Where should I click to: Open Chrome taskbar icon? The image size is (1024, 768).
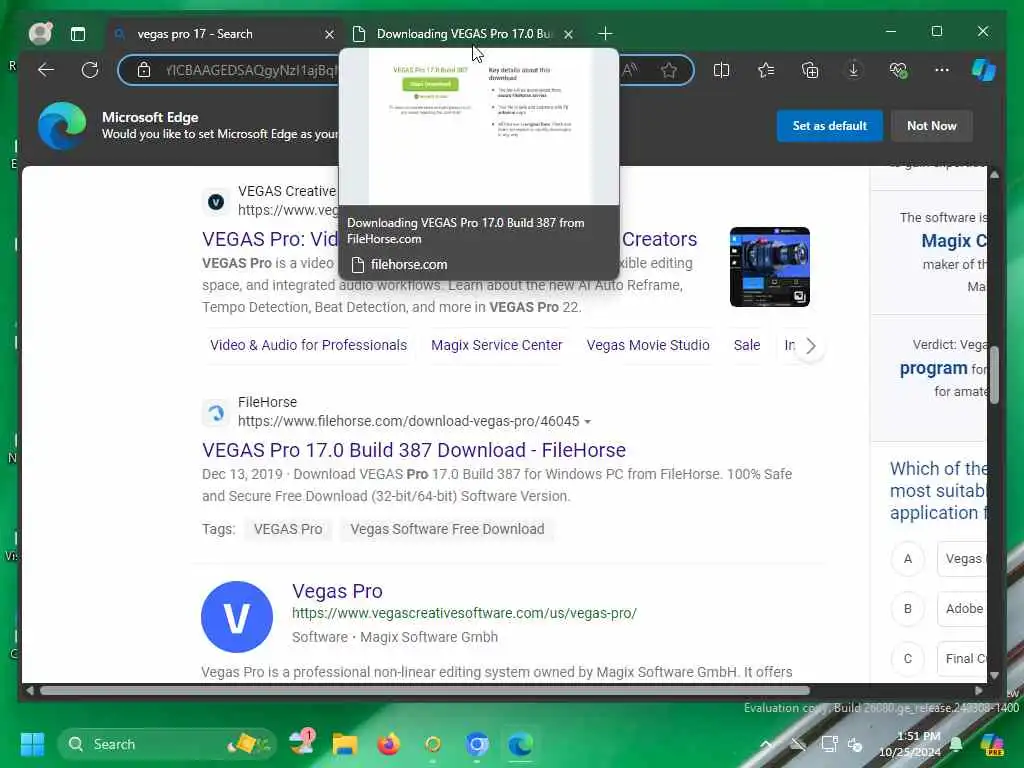tap(477, 744)
